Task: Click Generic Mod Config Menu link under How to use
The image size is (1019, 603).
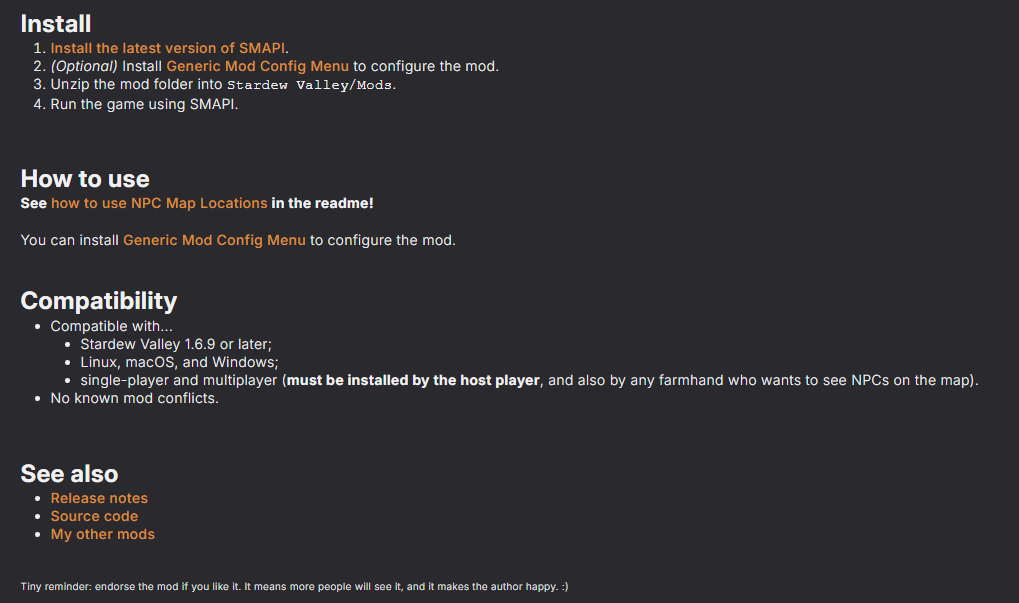Action: tap(214, 240)
